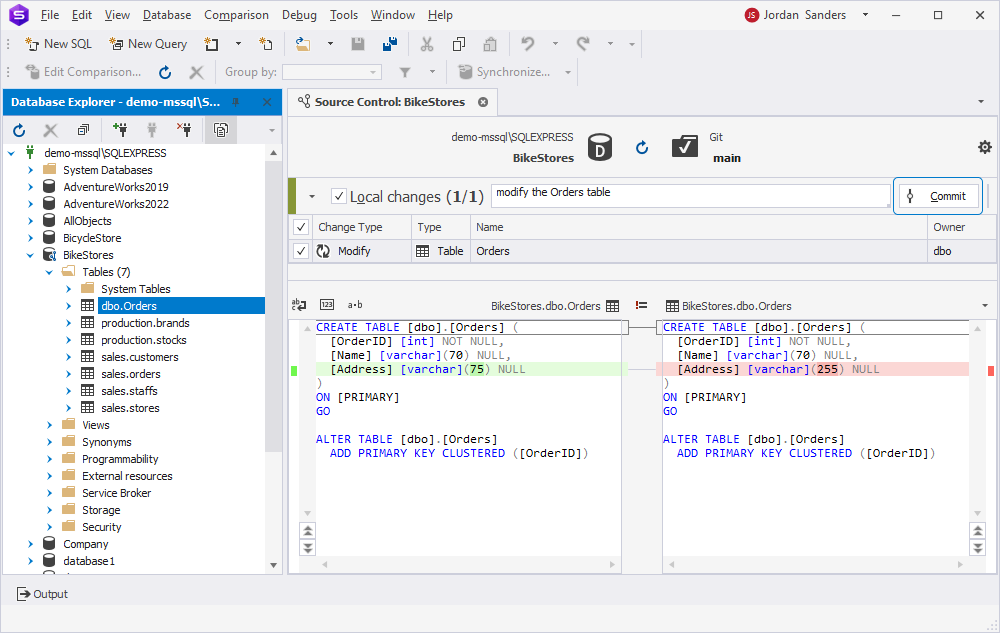Image resolution: width=1000 pixels, height=633 pixels.
Task: Close the Database Explorer panel
Action: [267, 102]
